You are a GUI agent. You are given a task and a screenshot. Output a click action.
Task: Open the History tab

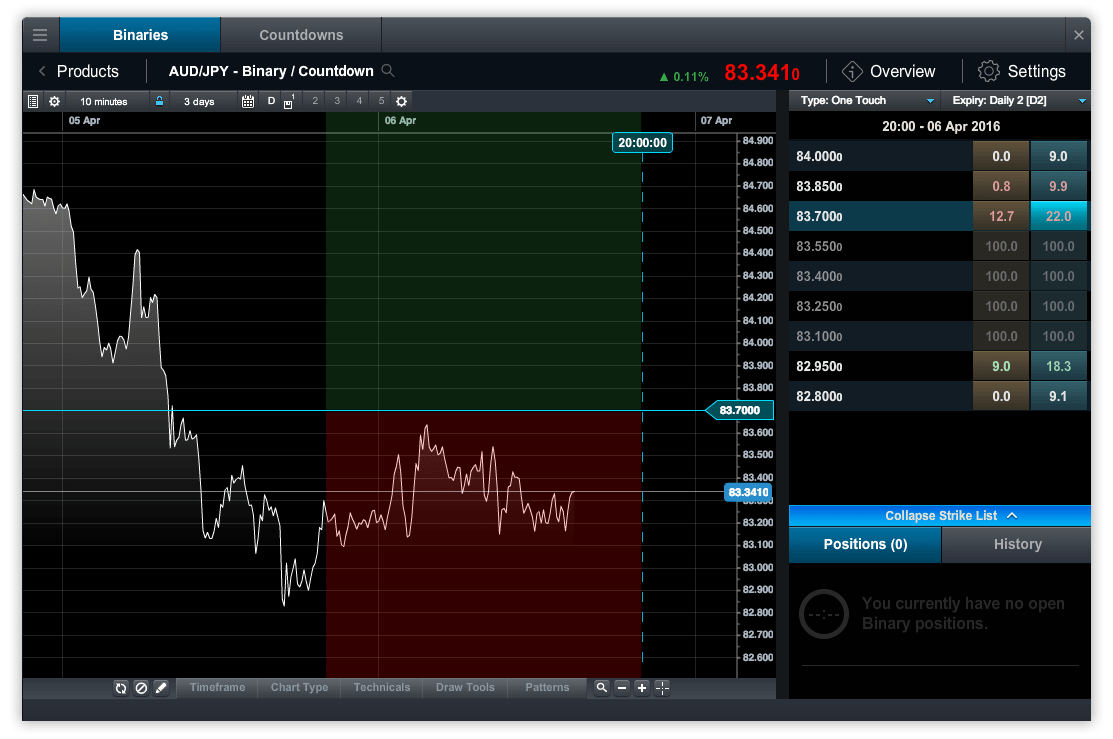(1017, 544)
